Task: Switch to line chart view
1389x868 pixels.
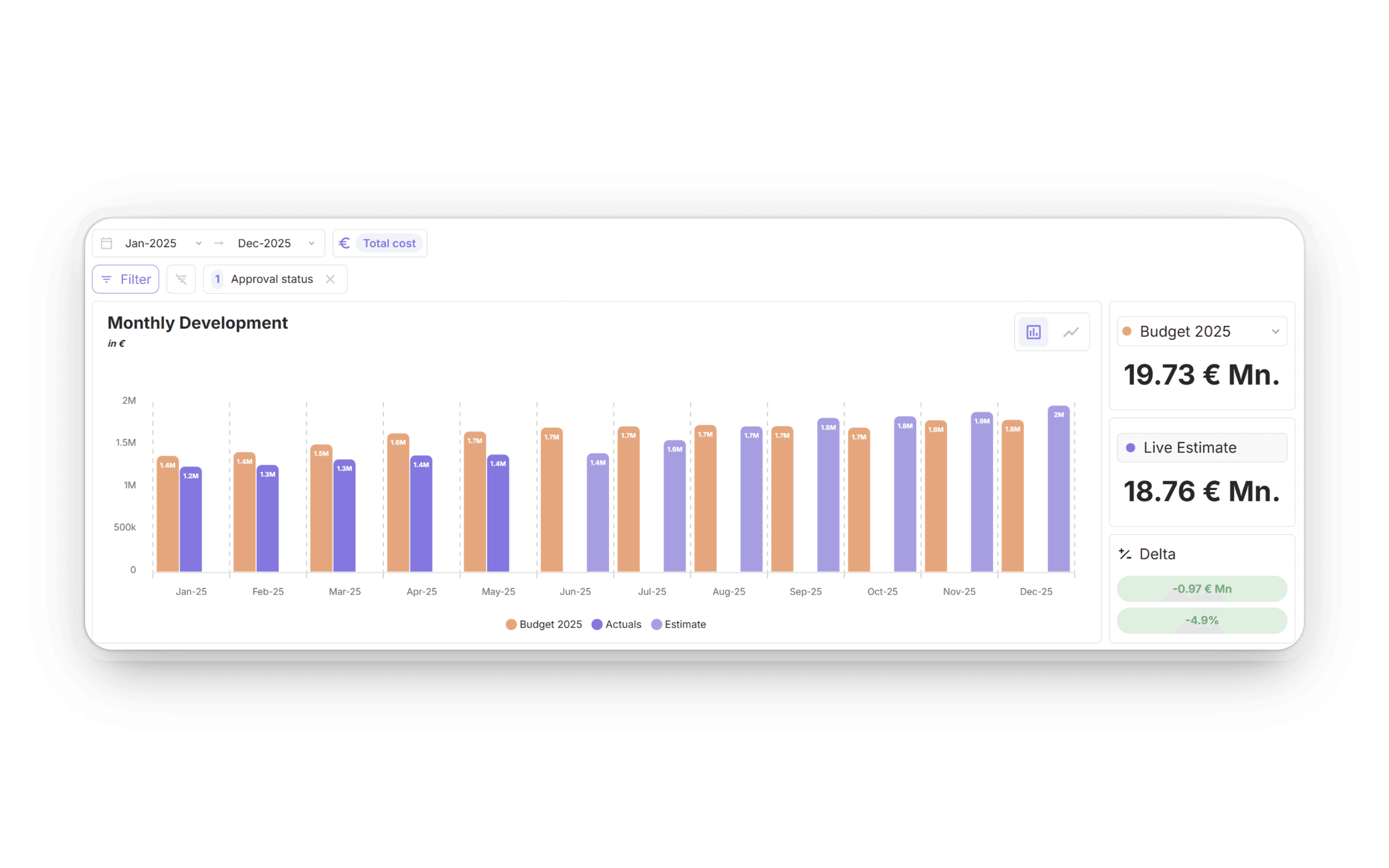Action: (1071, 332)
